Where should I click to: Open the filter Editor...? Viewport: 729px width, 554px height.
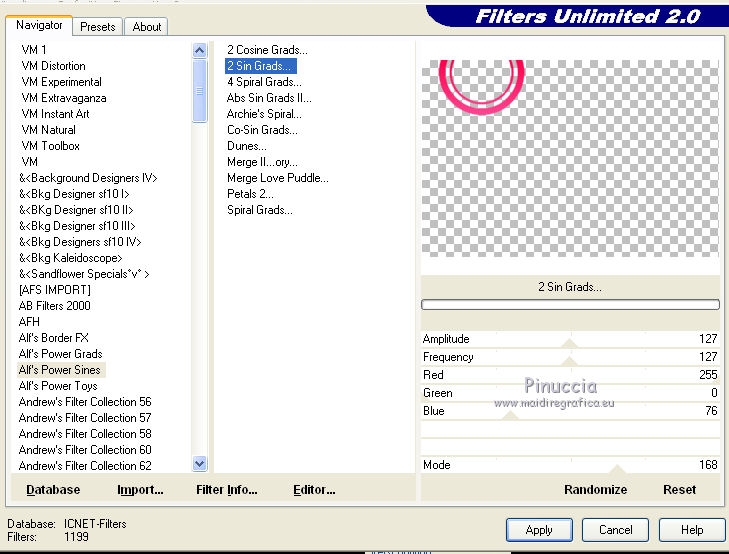(x=314, y=490)
